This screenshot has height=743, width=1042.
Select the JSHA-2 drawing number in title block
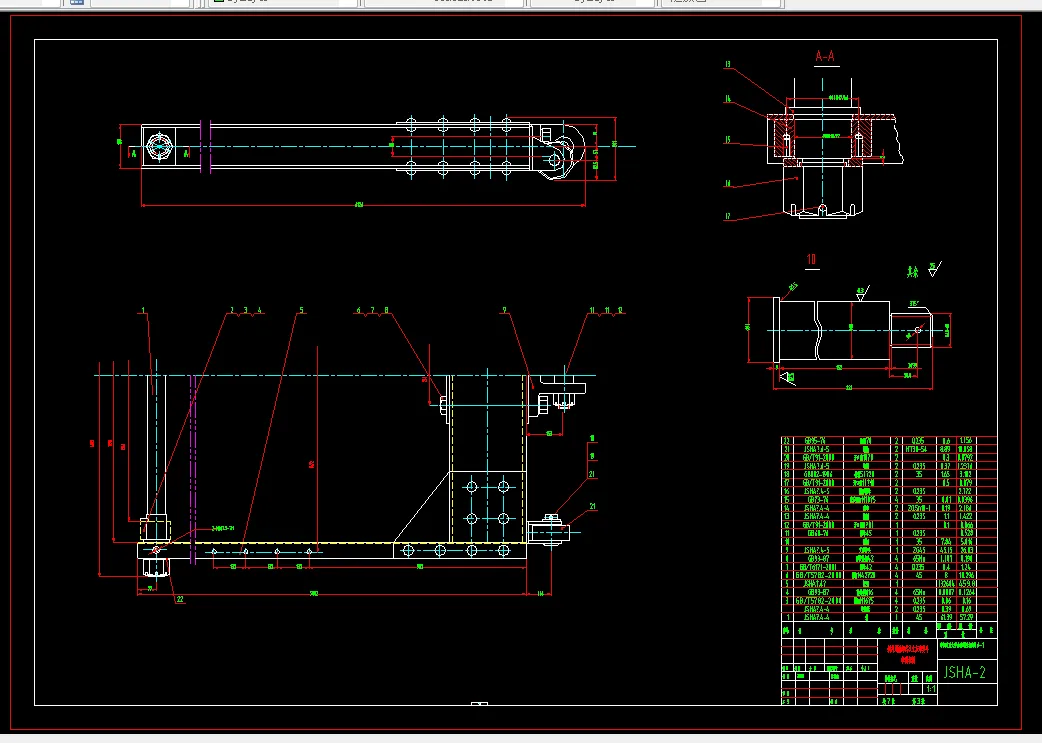(x=964, y=673)
